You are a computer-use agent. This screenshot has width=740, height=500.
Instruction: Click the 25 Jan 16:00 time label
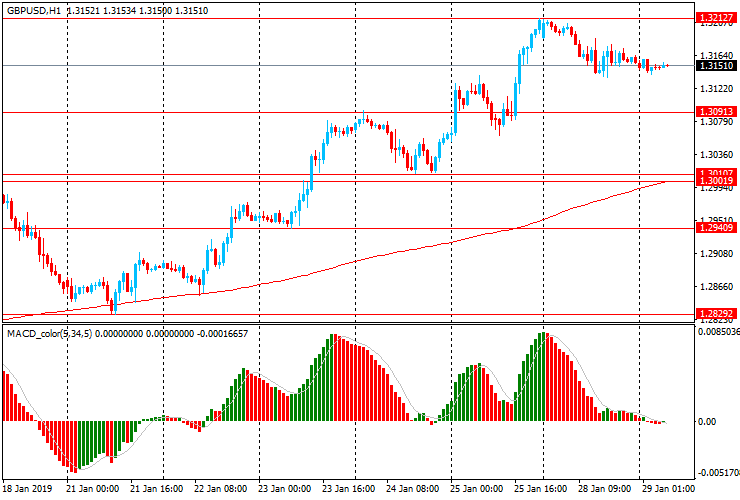point(540,489)
